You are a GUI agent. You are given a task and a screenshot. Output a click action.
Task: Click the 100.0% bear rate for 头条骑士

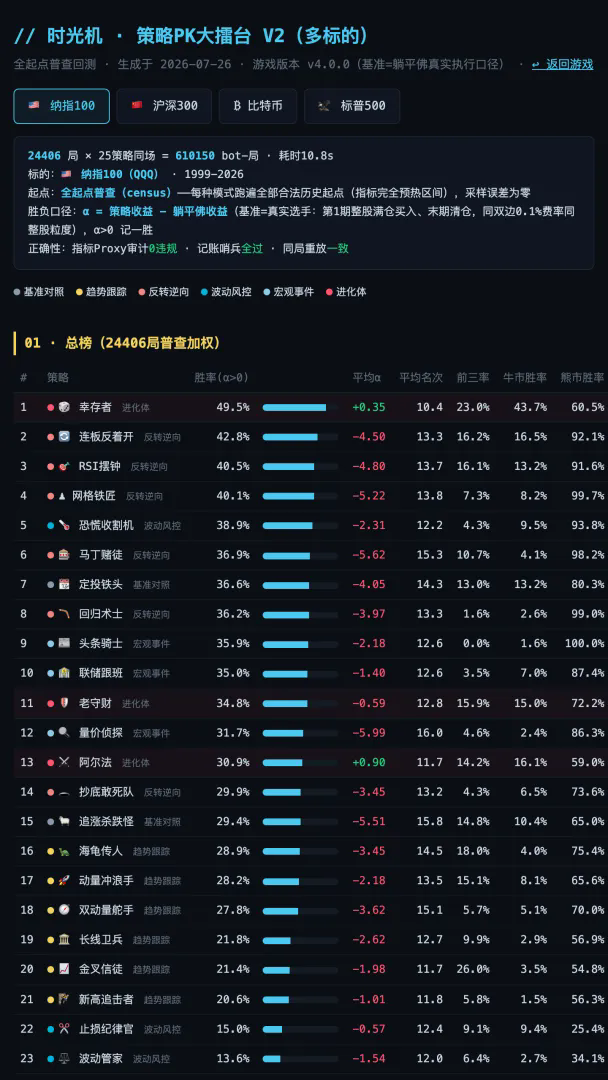pos(583,643)
